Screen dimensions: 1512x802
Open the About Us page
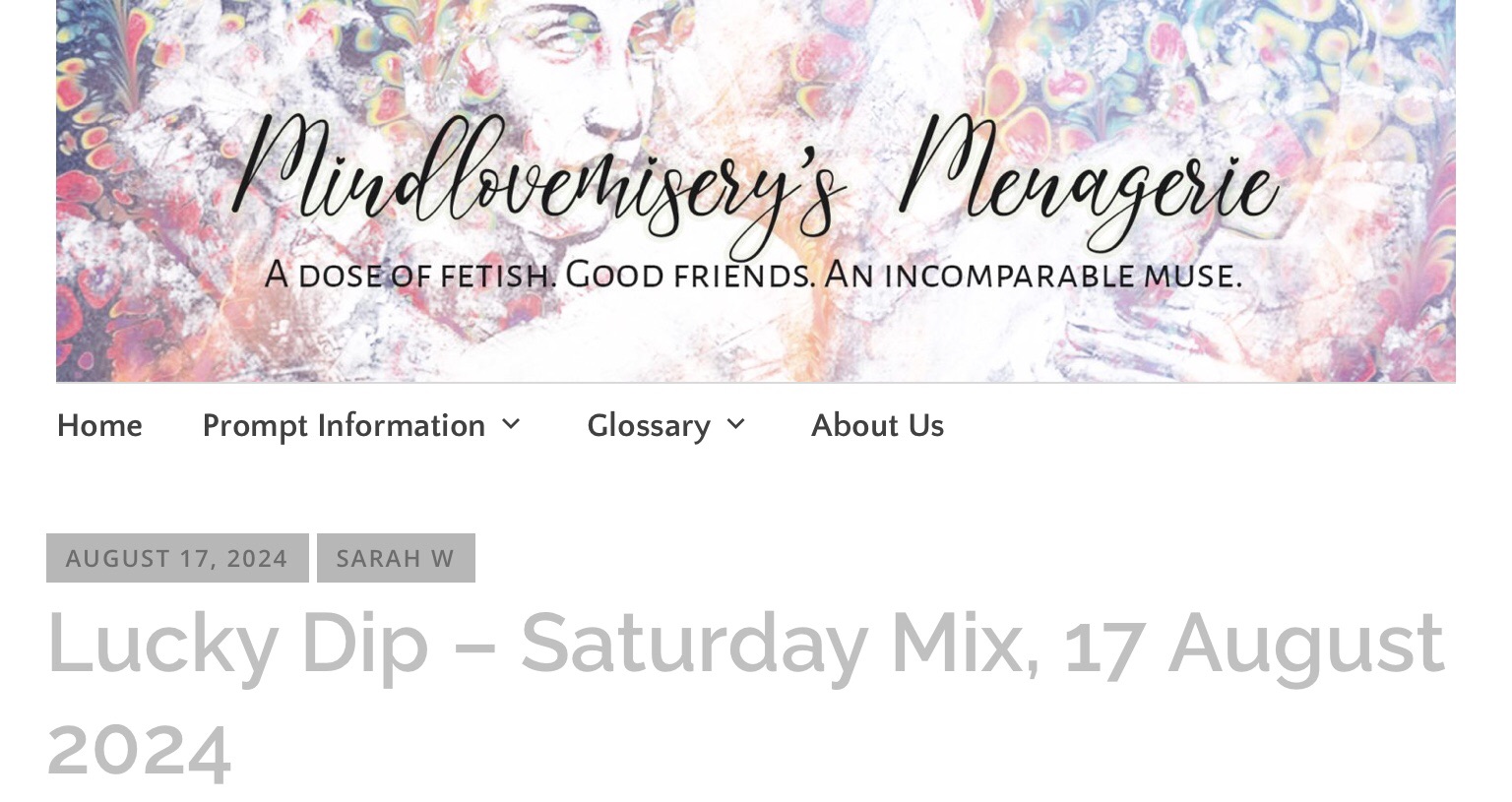(877, 425)
